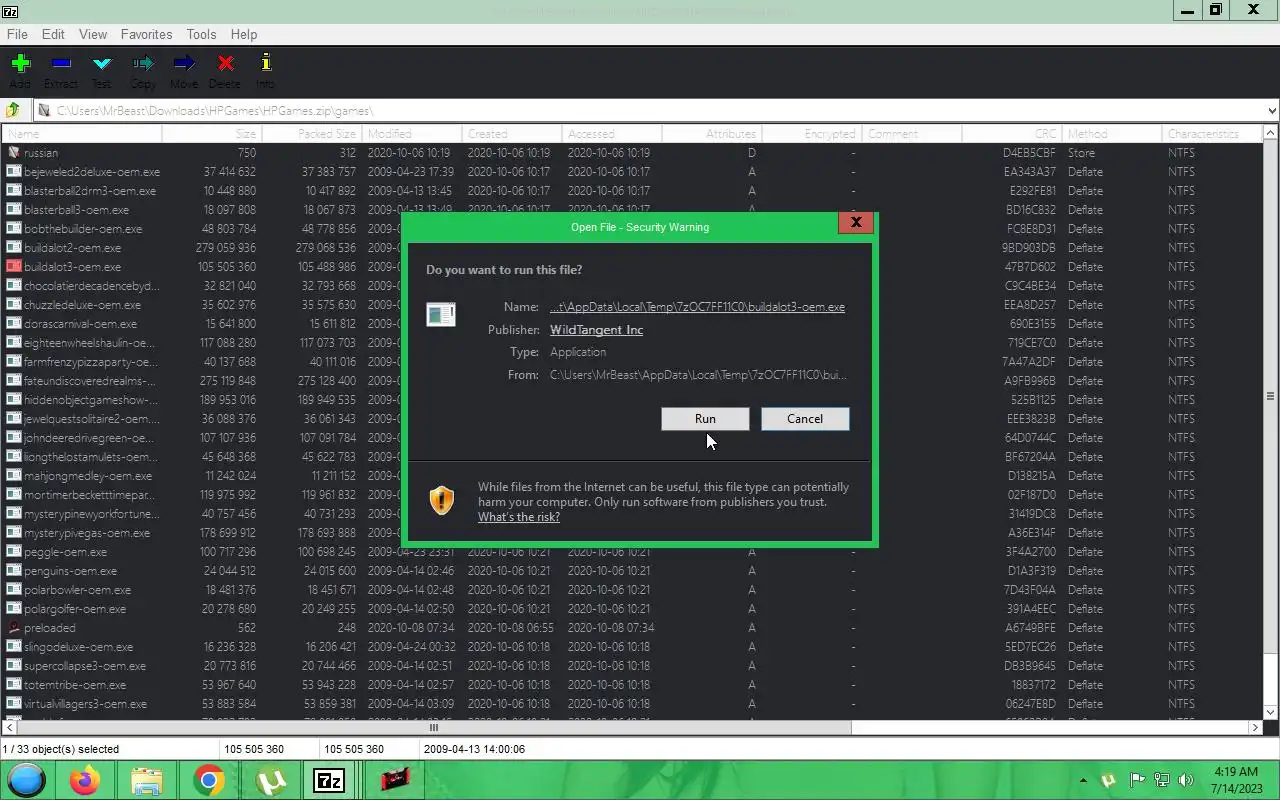Click the buildalot3-oem.exe file icon in list
This screenshot has width=1280, height=800.
click(x=14, y=267)
